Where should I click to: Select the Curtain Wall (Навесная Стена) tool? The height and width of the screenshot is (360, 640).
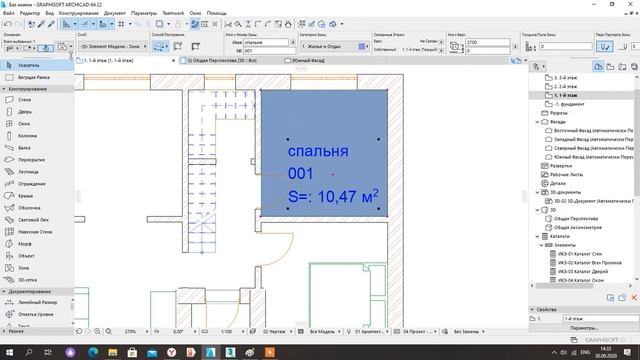(x=37, y=232)
